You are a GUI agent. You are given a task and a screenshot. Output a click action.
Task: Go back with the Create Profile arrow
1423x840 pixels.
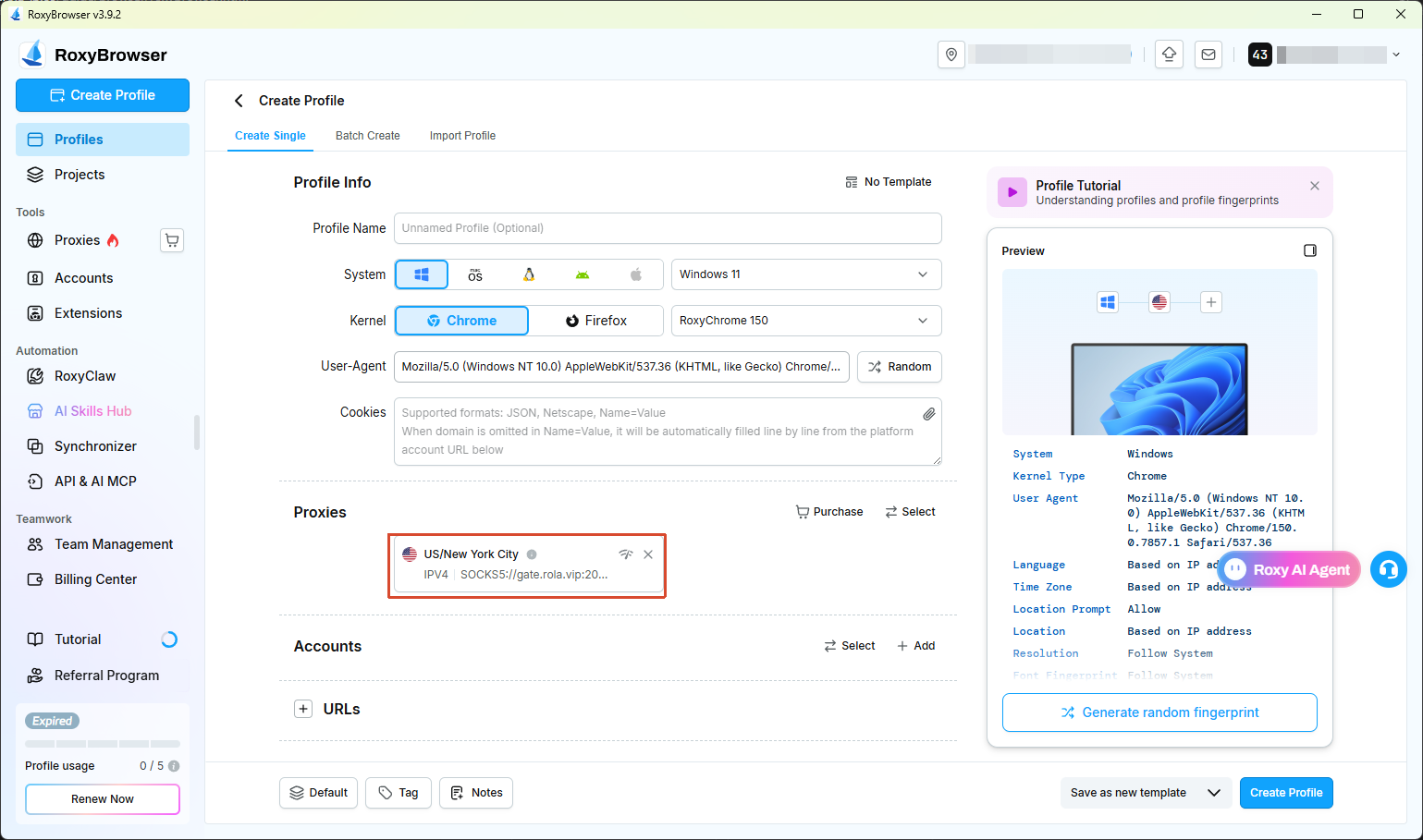(239, 101)
